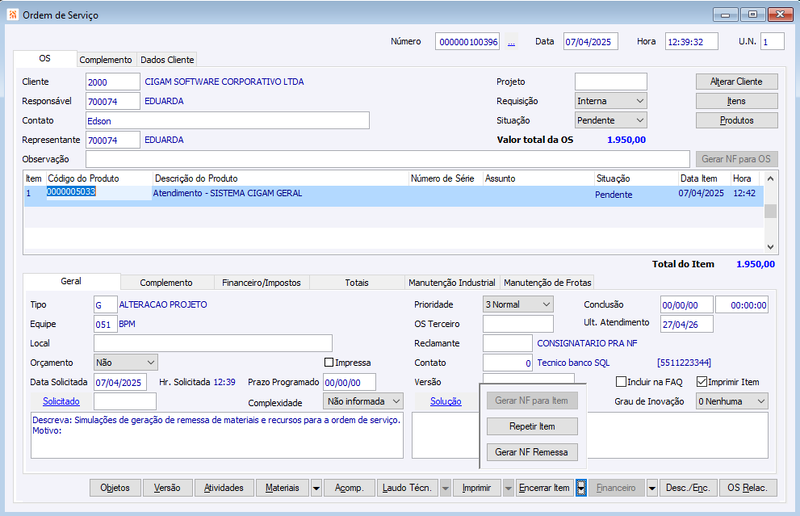Open the Financeiro/Impostos tab
Viewport: 800px width, 516px height.
coord(261,282)
